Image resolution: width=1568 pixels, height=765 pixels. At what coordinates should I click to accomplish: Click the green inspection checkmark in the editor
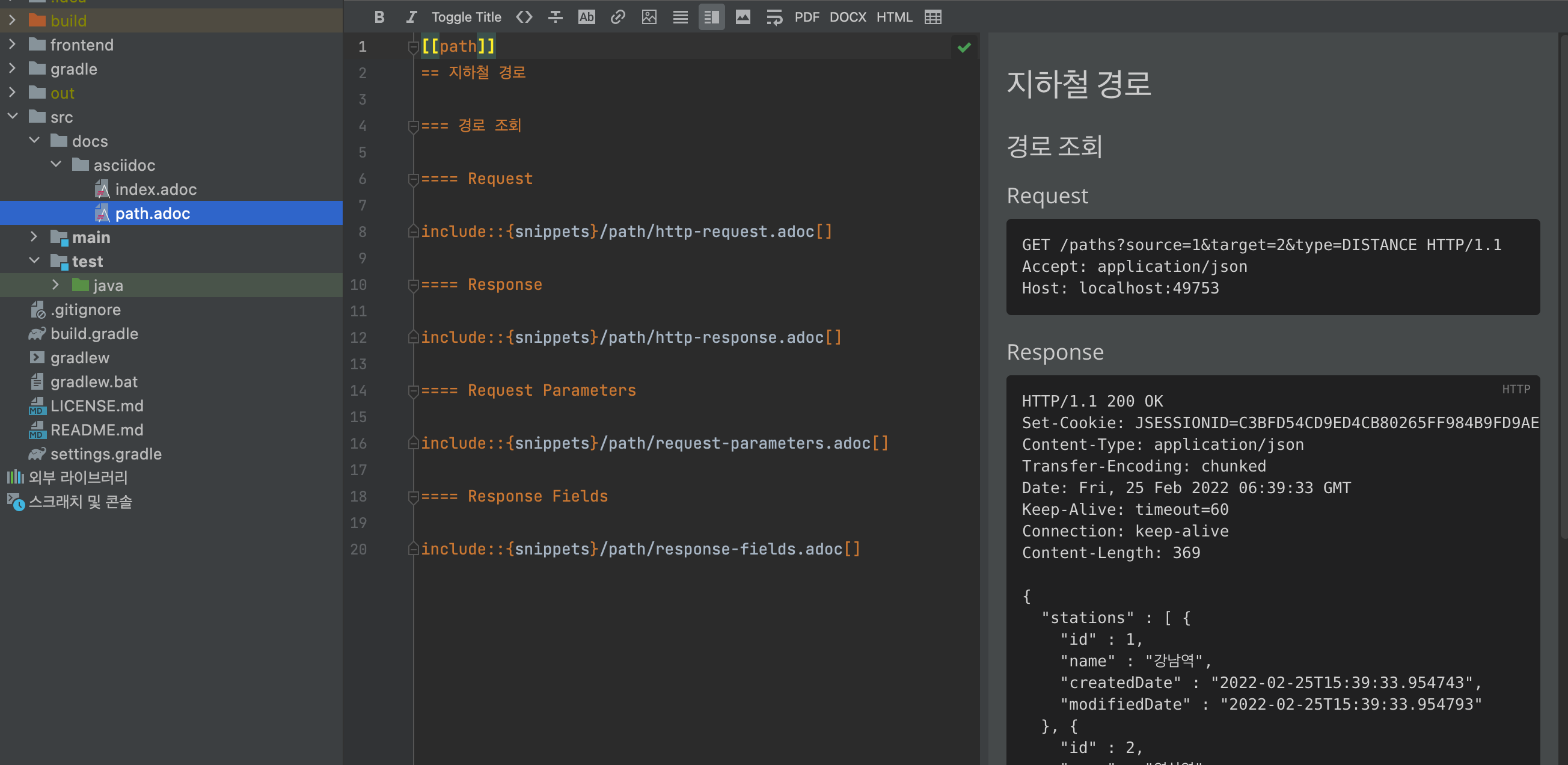964,47
